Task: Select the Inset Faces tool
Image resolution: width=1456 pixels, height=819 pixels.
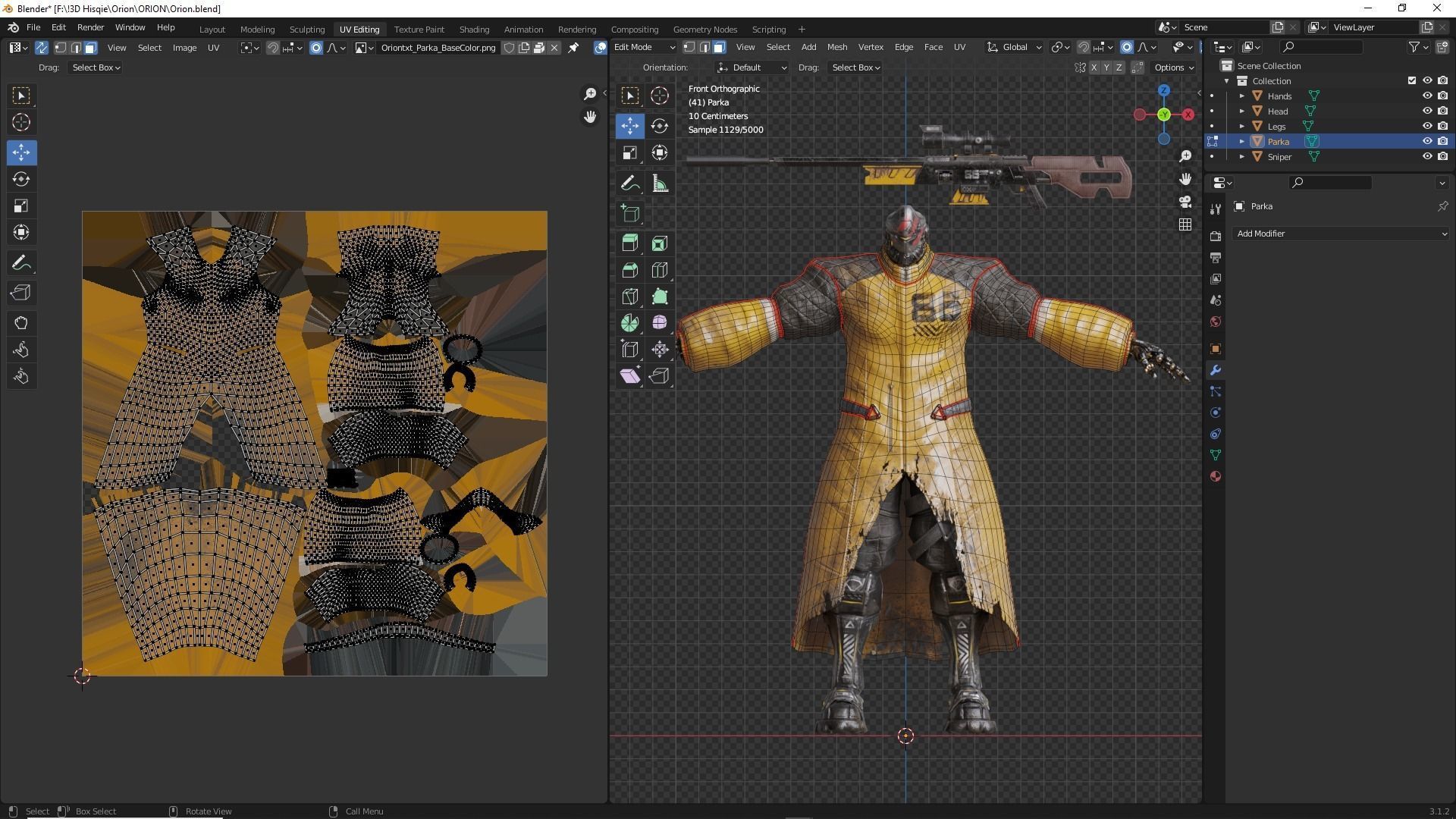Action: coord(660,243)
